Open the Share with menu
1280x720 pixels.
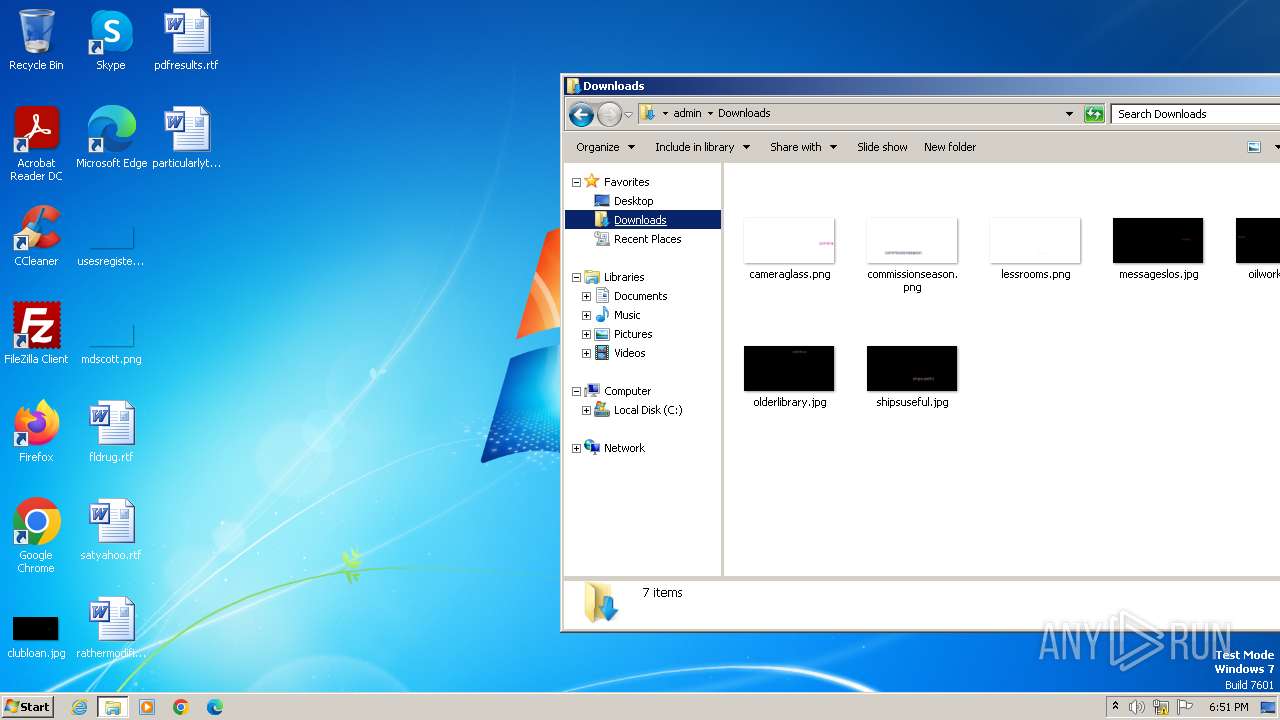[x=803, y=147]
